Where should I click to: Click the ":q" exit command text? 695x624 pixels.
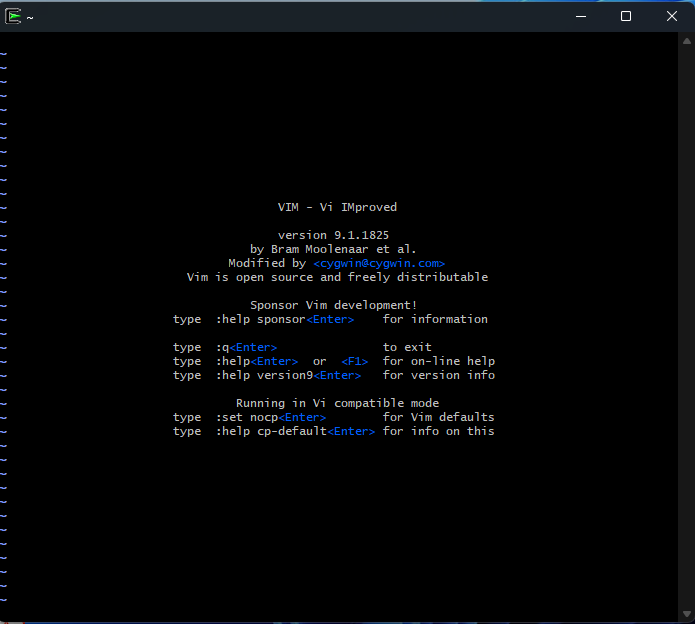click(x=222, y=347)
